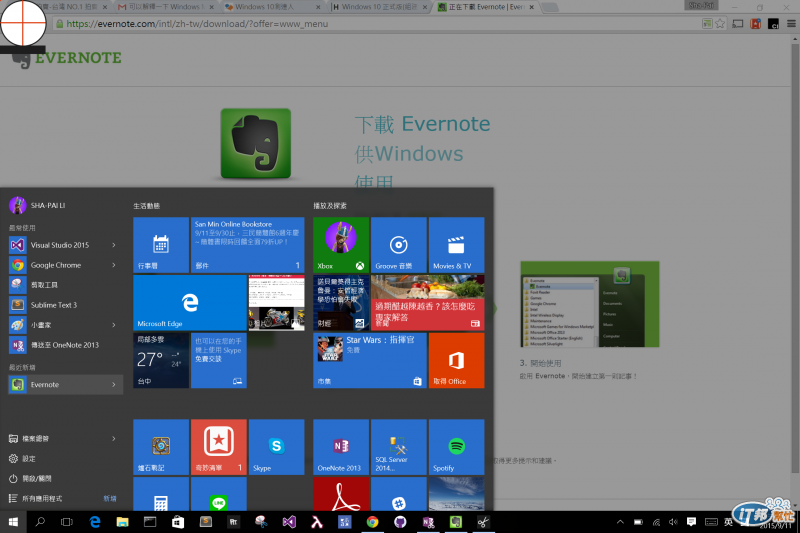Show hidden system tray icons
Screen dimensions: 800x533
click(620, 522)
